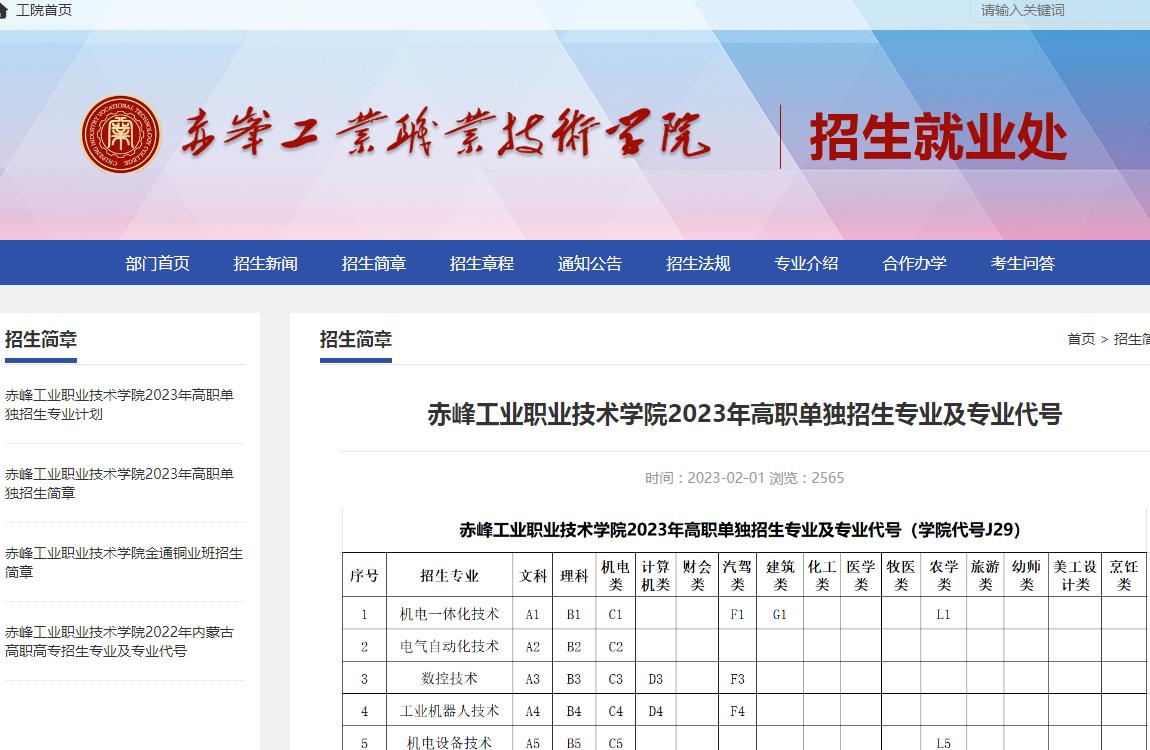Click the 招生就业处 banner title
Viewport: 1150px width, 750px height.
click(938, 137)
